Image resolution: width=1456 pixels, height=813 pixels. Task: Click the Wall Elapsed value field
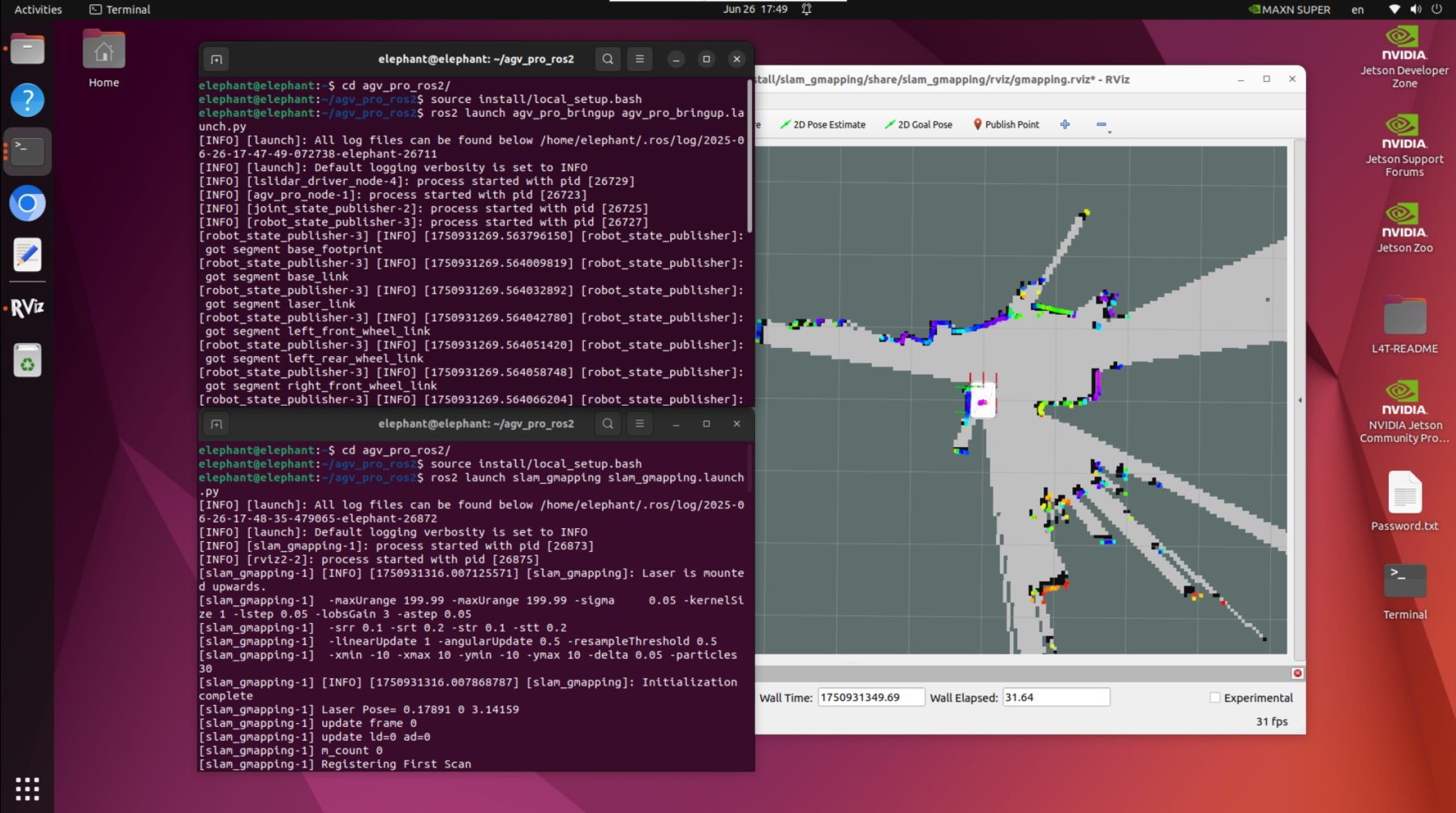[1055, 698]
